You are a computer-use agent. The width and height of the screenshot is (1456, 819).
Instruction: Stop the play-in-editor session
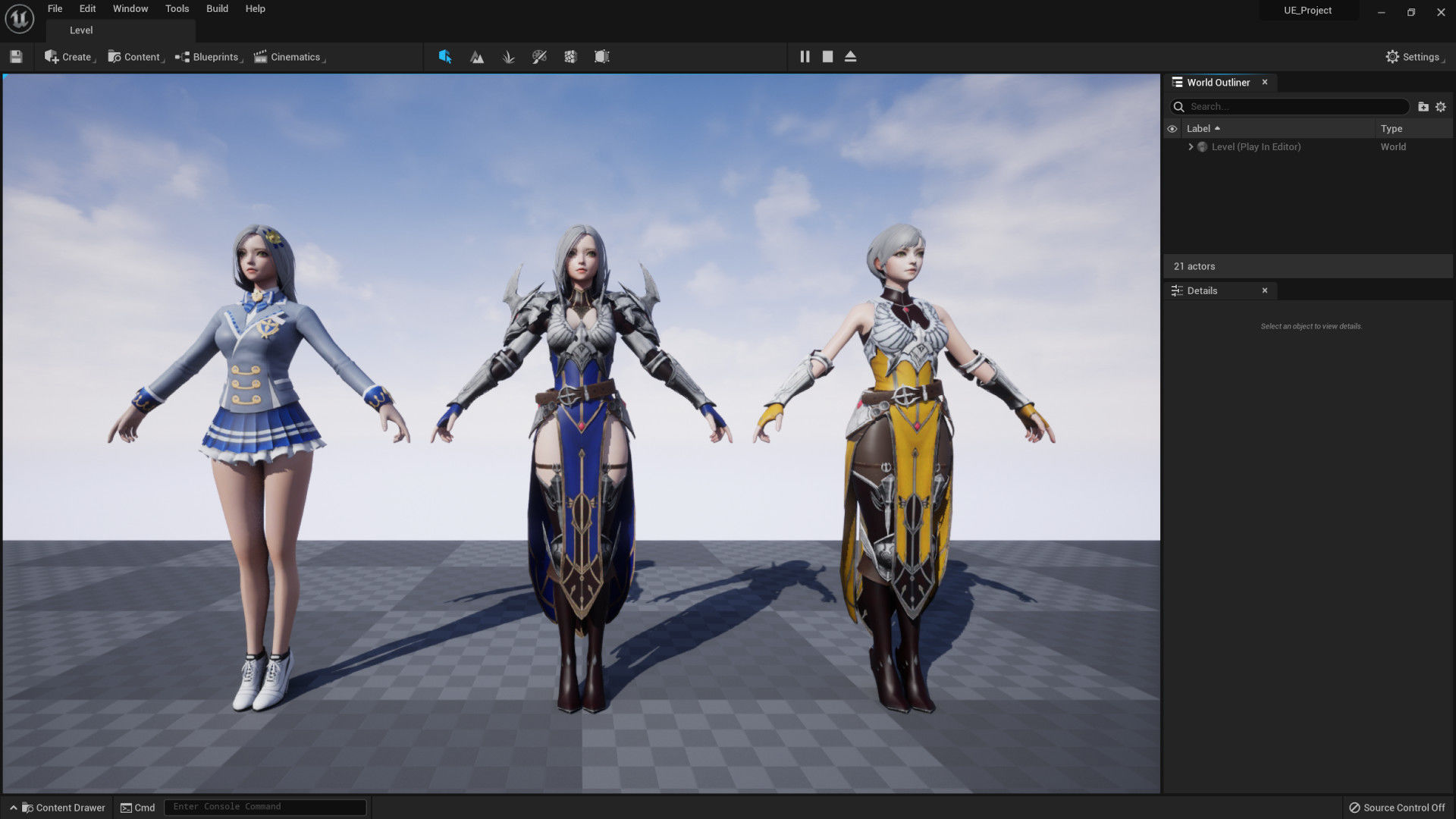point(827,57)
